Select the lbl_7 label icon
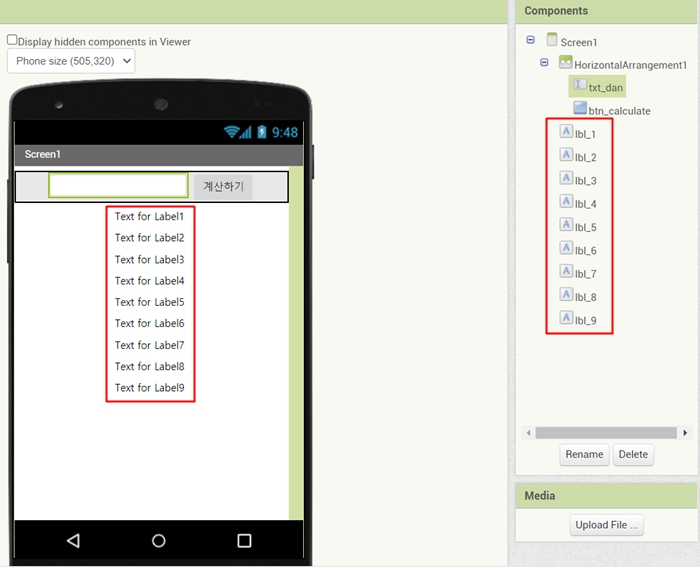The width and height of the screenshot is (700, 568). (566, 271)
